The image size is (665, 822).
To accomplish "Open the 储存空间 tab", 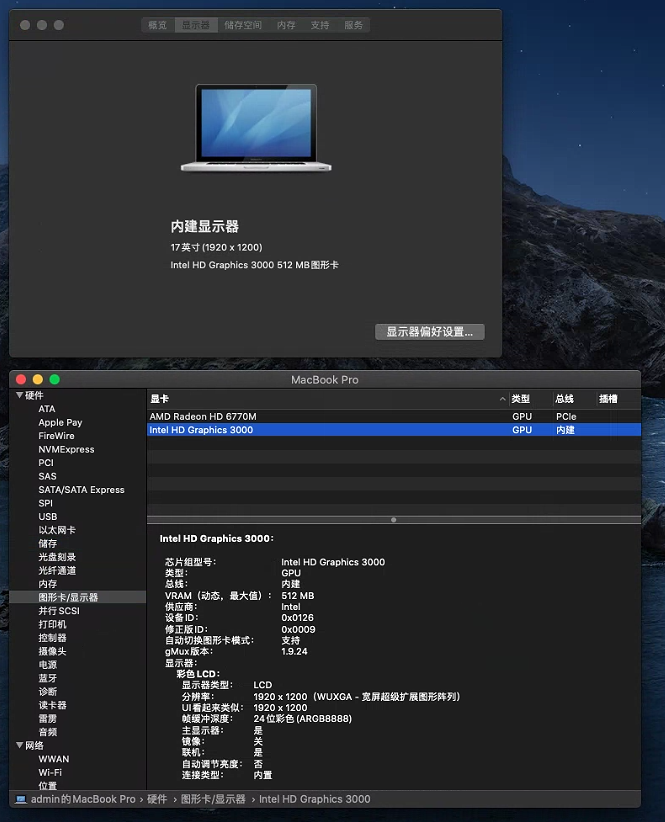I will click(243, 25).
